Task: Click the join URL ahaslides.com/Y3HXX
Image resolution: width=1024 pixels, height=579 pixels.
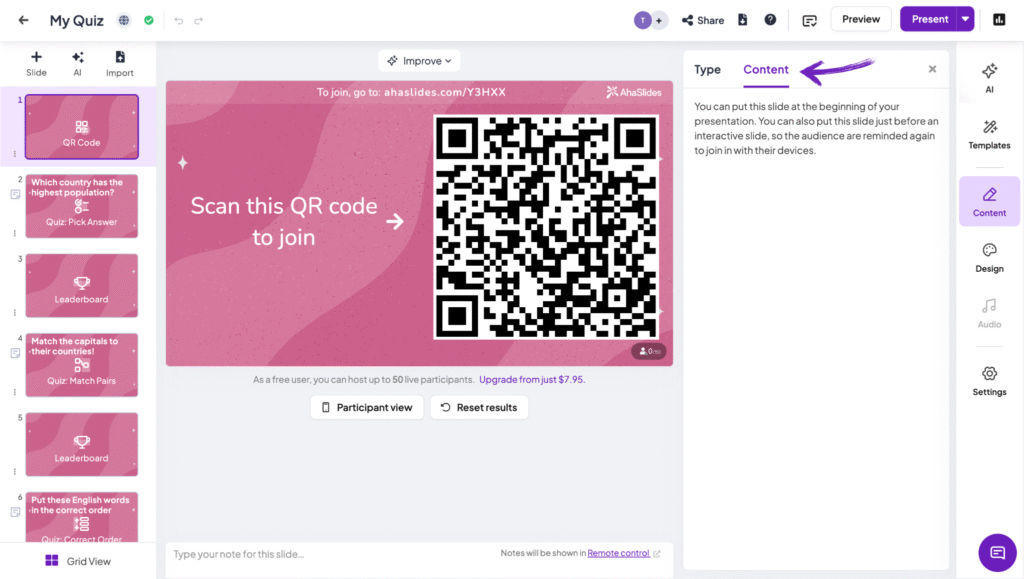Action: 445,92
